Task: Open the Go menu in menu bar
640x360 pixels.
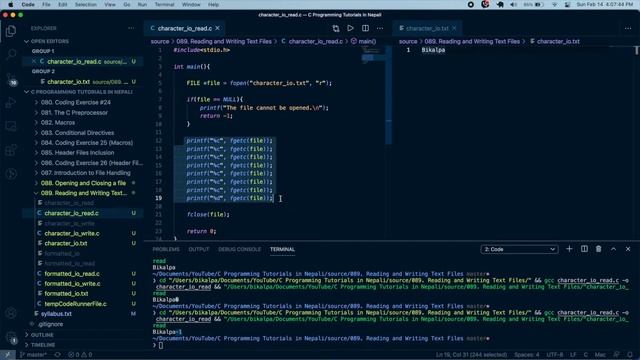Action: [x=127, y=4]
